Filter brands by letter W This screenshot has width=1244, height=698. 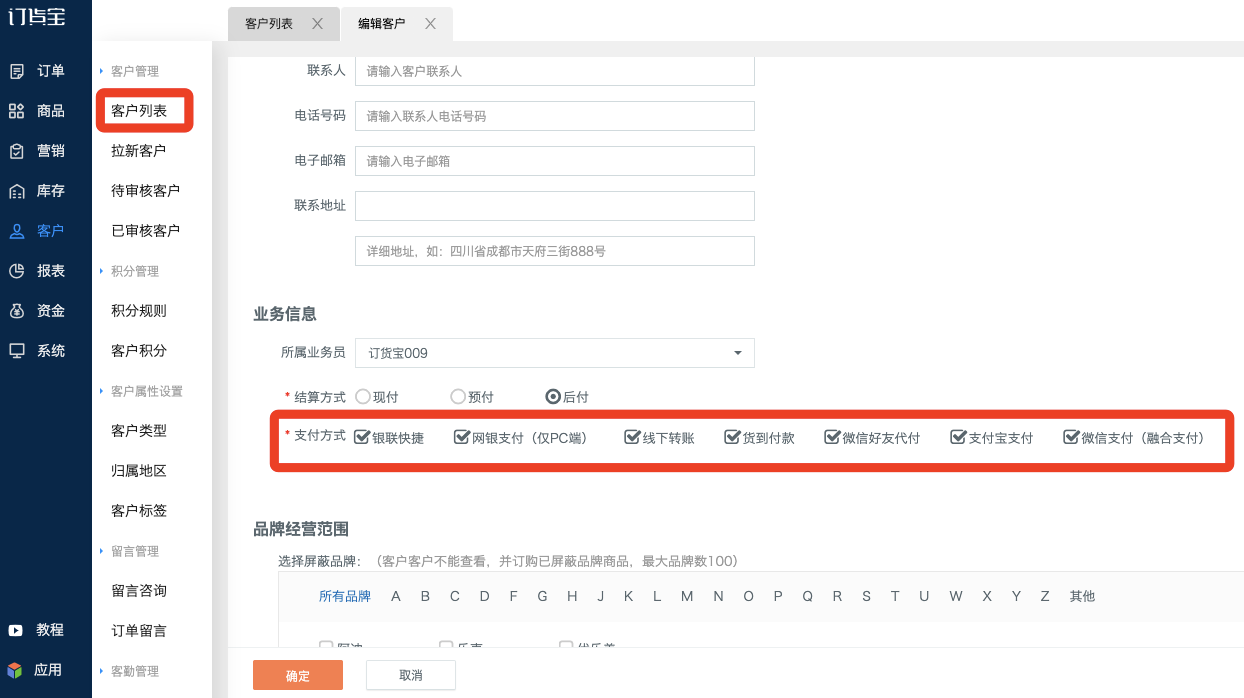tap(956, 596)
